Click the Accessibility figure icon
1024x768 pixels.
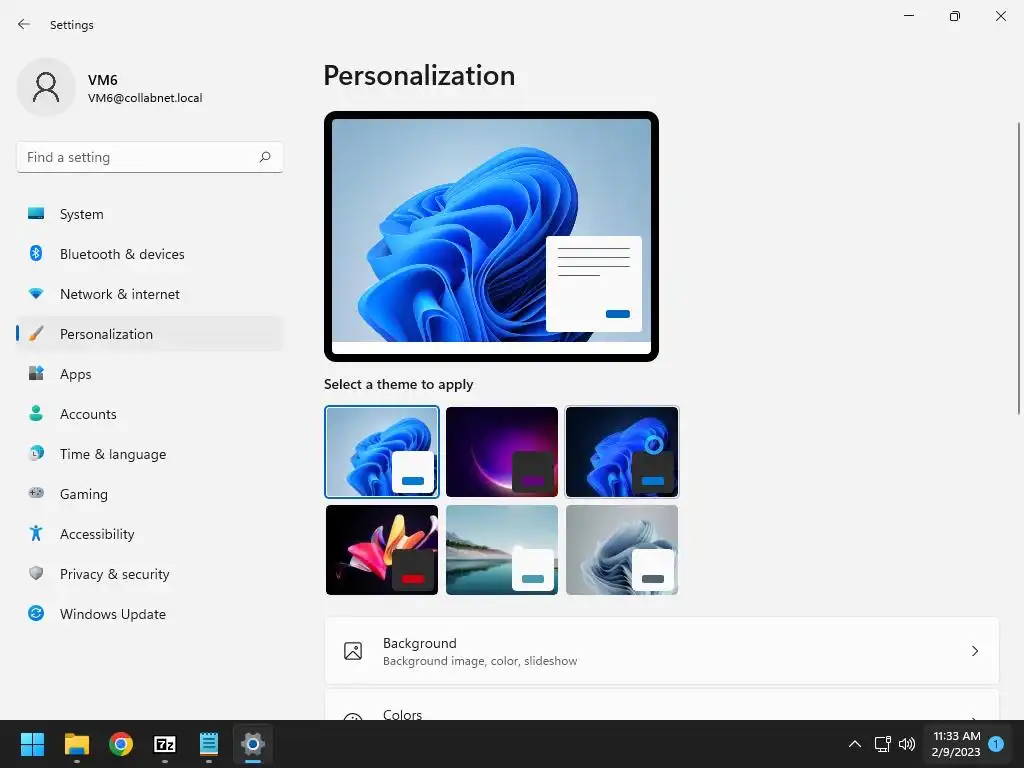[36, 534]
